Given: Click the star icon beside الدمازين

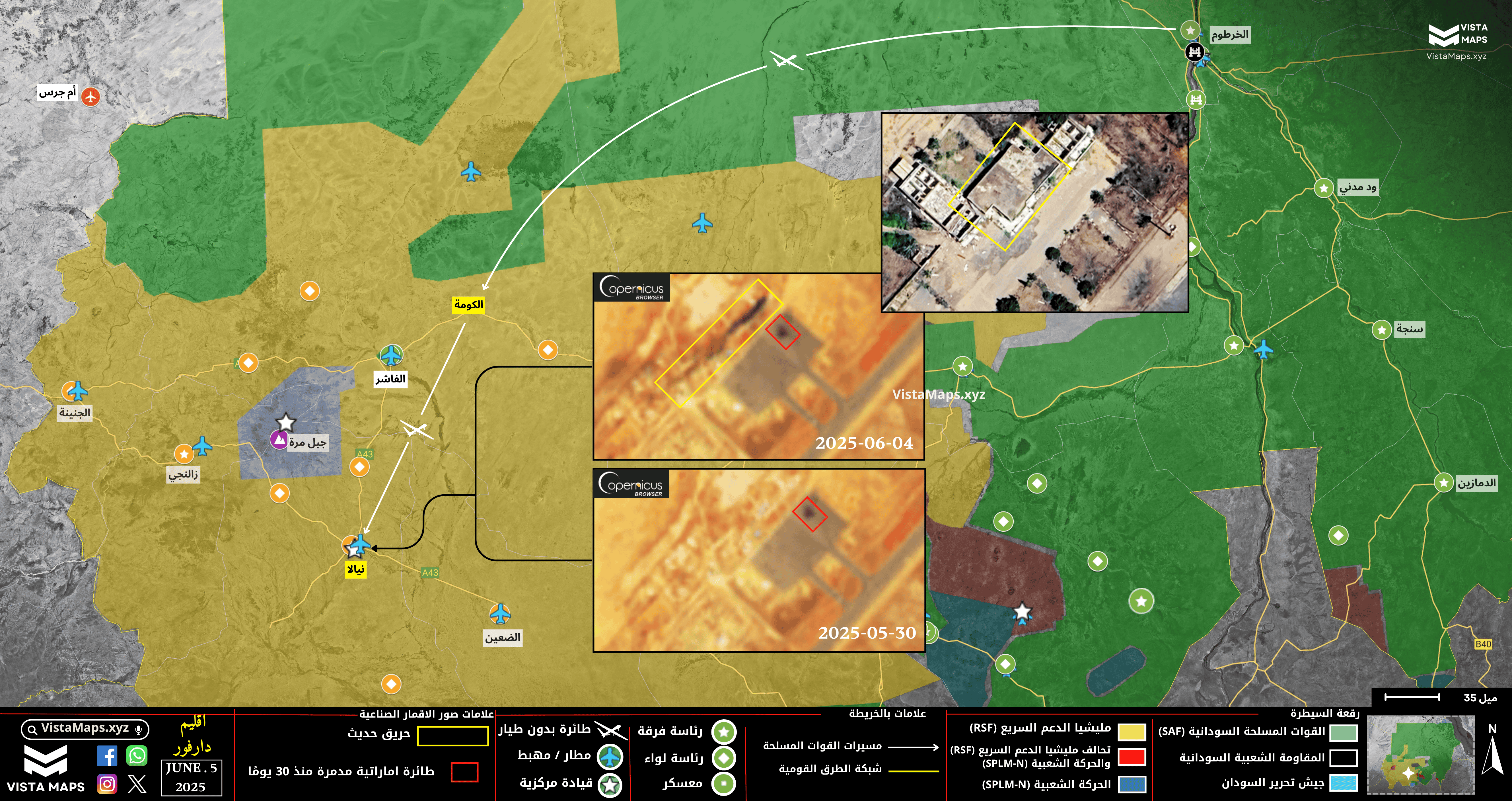Looking at the screenshot, I should tap(1443, 483).
